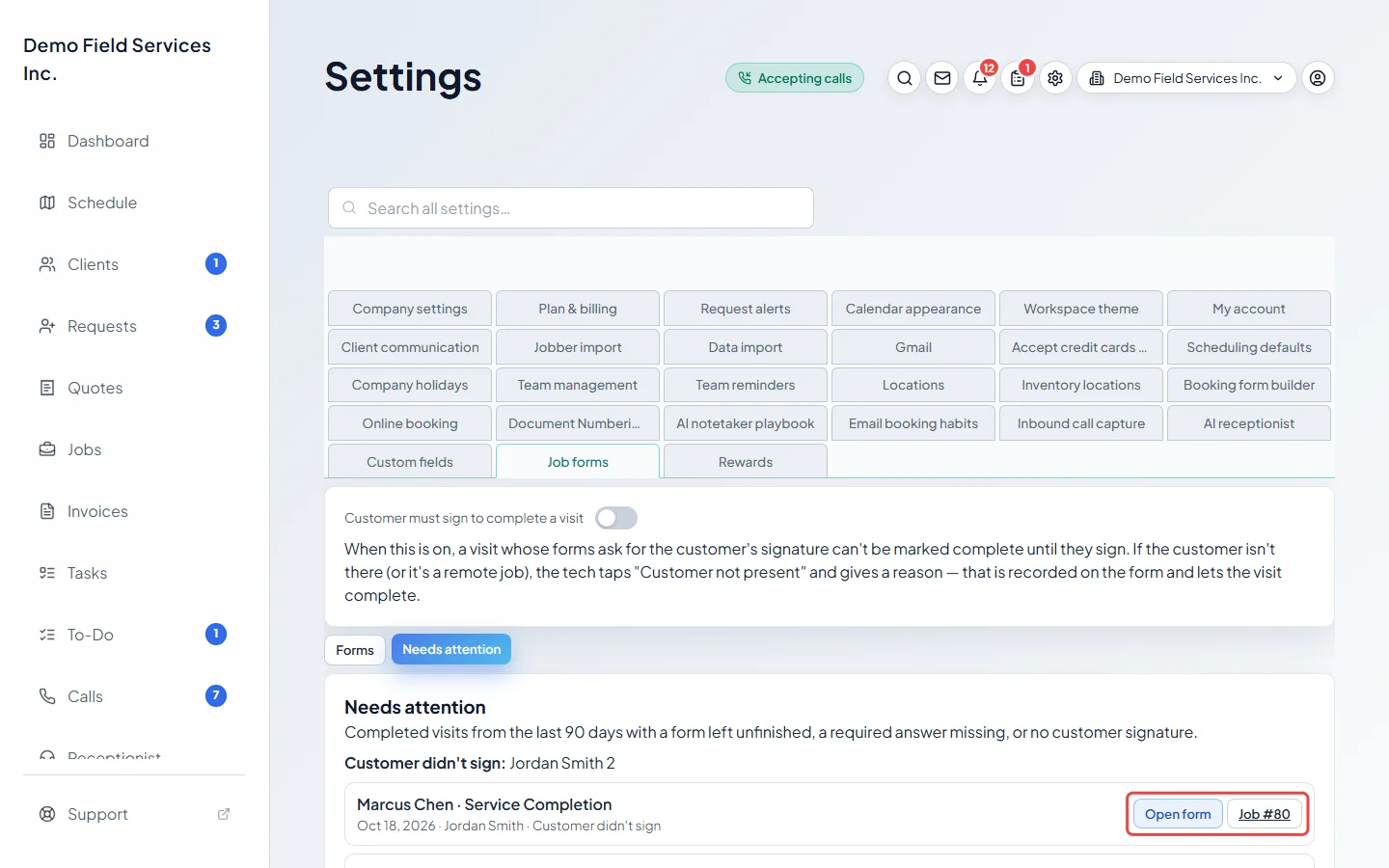Open the Schedule map icon

pyautogui.click(x=47, y=203)
